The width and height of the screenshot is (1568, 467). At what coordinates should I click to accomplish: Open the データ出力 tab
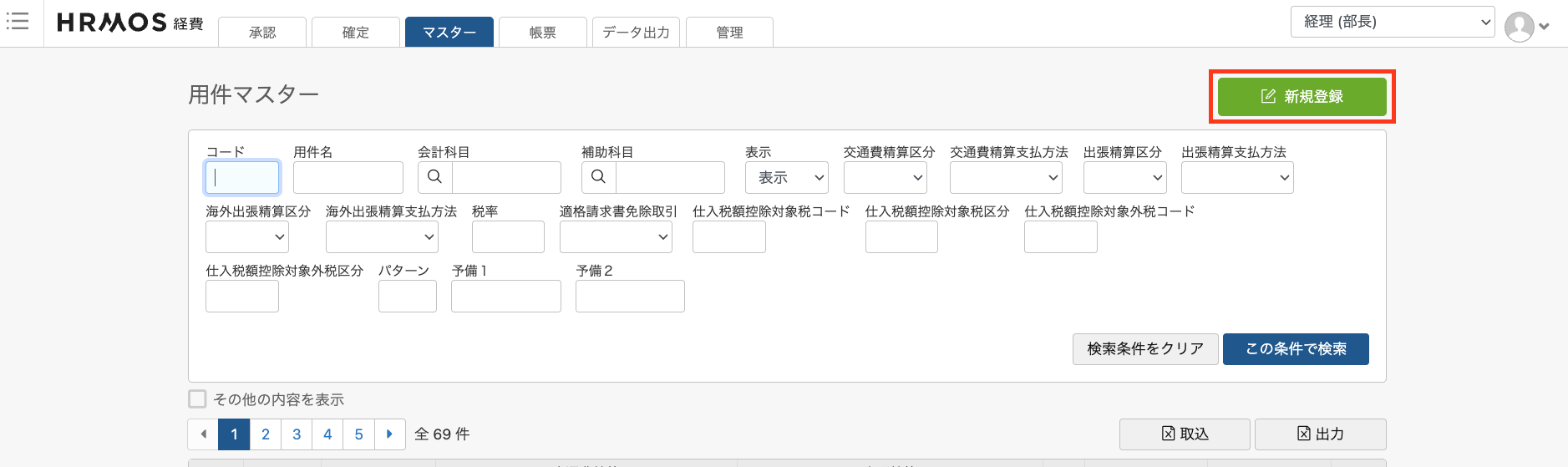637,32
